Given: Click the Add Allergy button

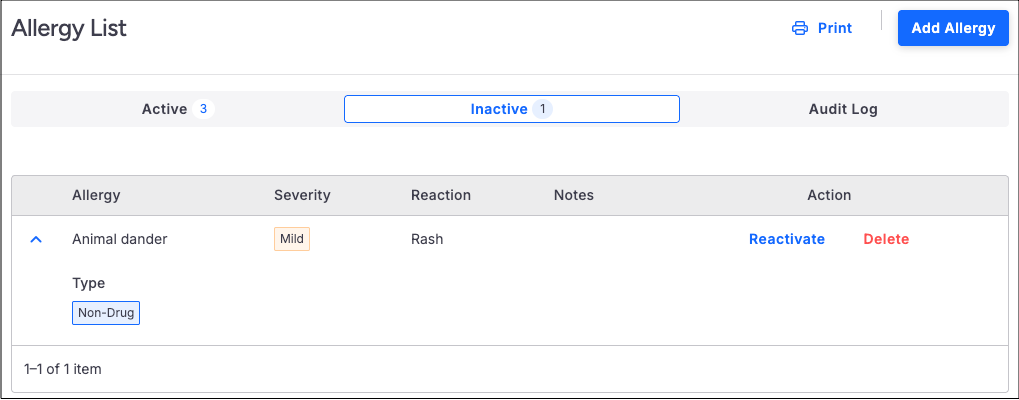Looking at the screenshot, I should (x=953, y=28).
